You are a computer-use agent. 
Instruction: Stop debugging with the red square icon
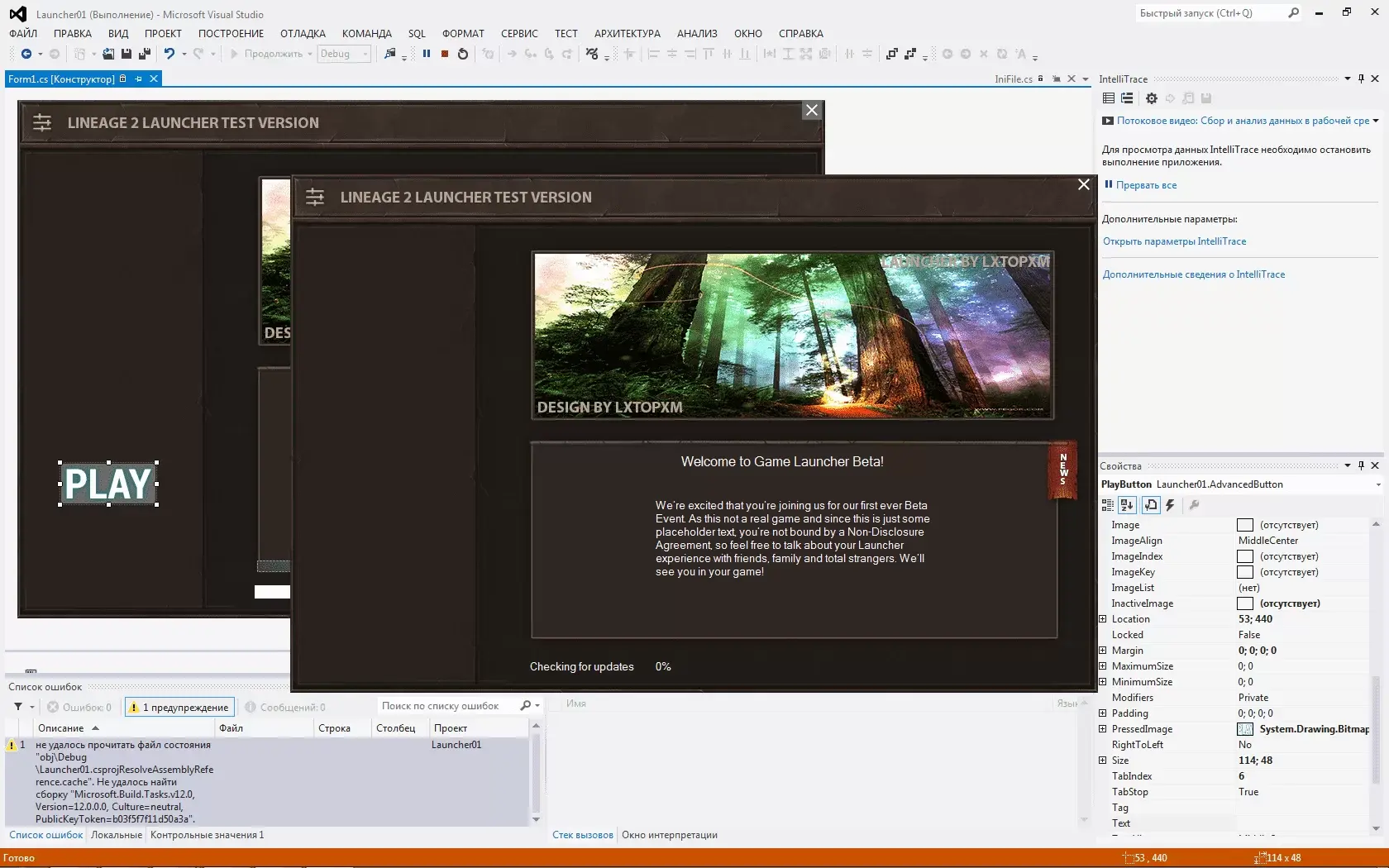445,54
